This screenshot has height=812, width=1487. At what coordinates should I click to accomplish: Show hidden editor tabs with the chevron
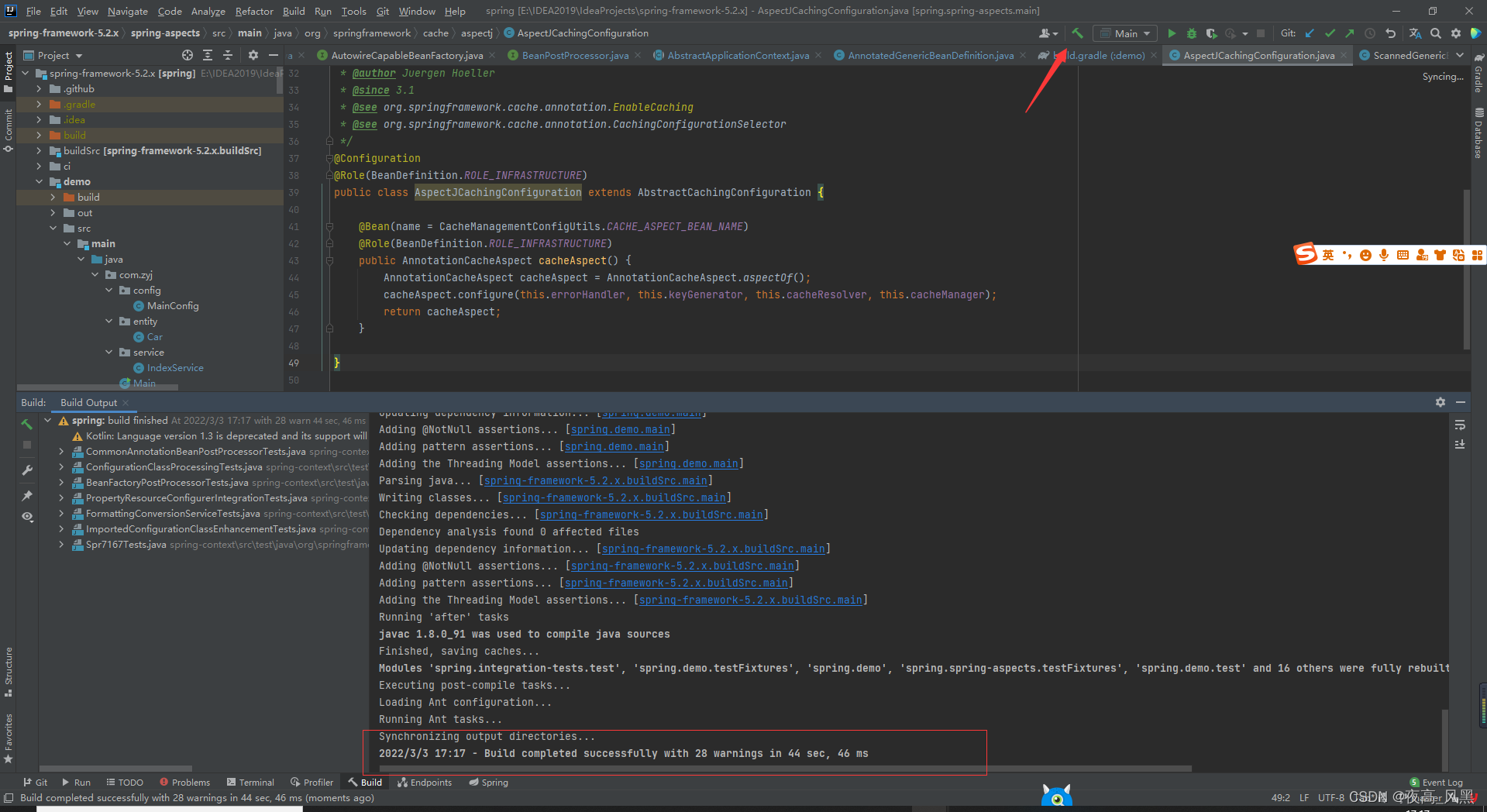[1460, 55]
